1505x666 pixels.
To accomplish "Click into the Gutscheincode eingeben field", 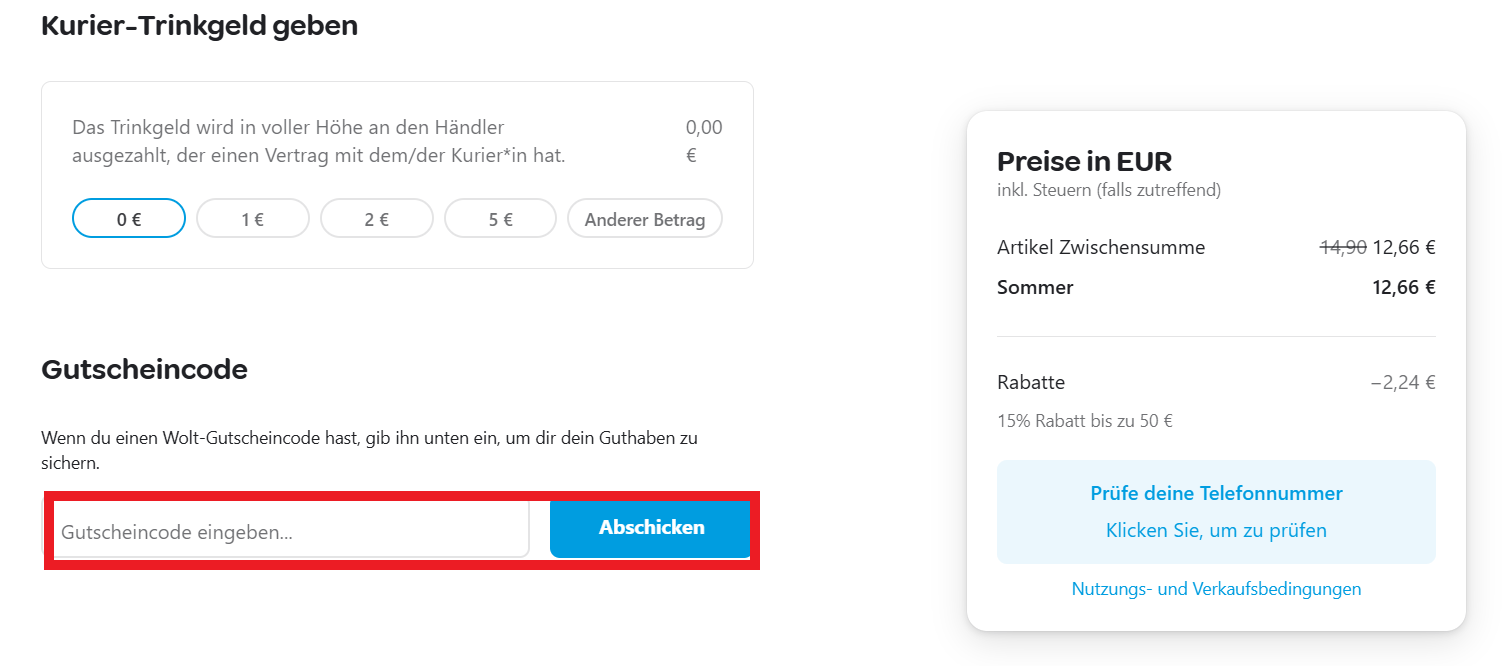I will (290, 528).
